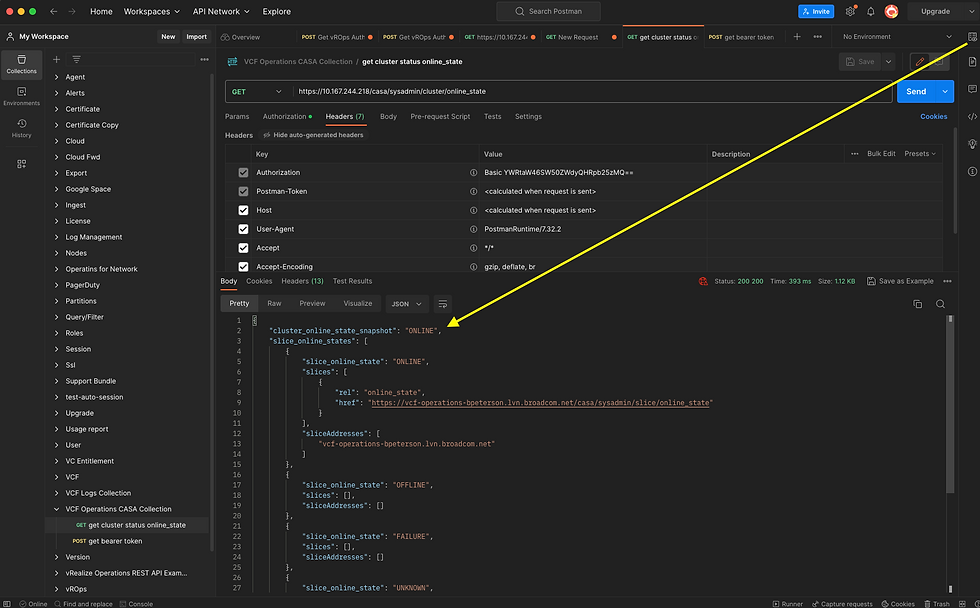Image resolution: width=980 pixels, height=608 pixels.
Task: Uncheck the User-Agent header checkbox
Action: tap(243, 229)
